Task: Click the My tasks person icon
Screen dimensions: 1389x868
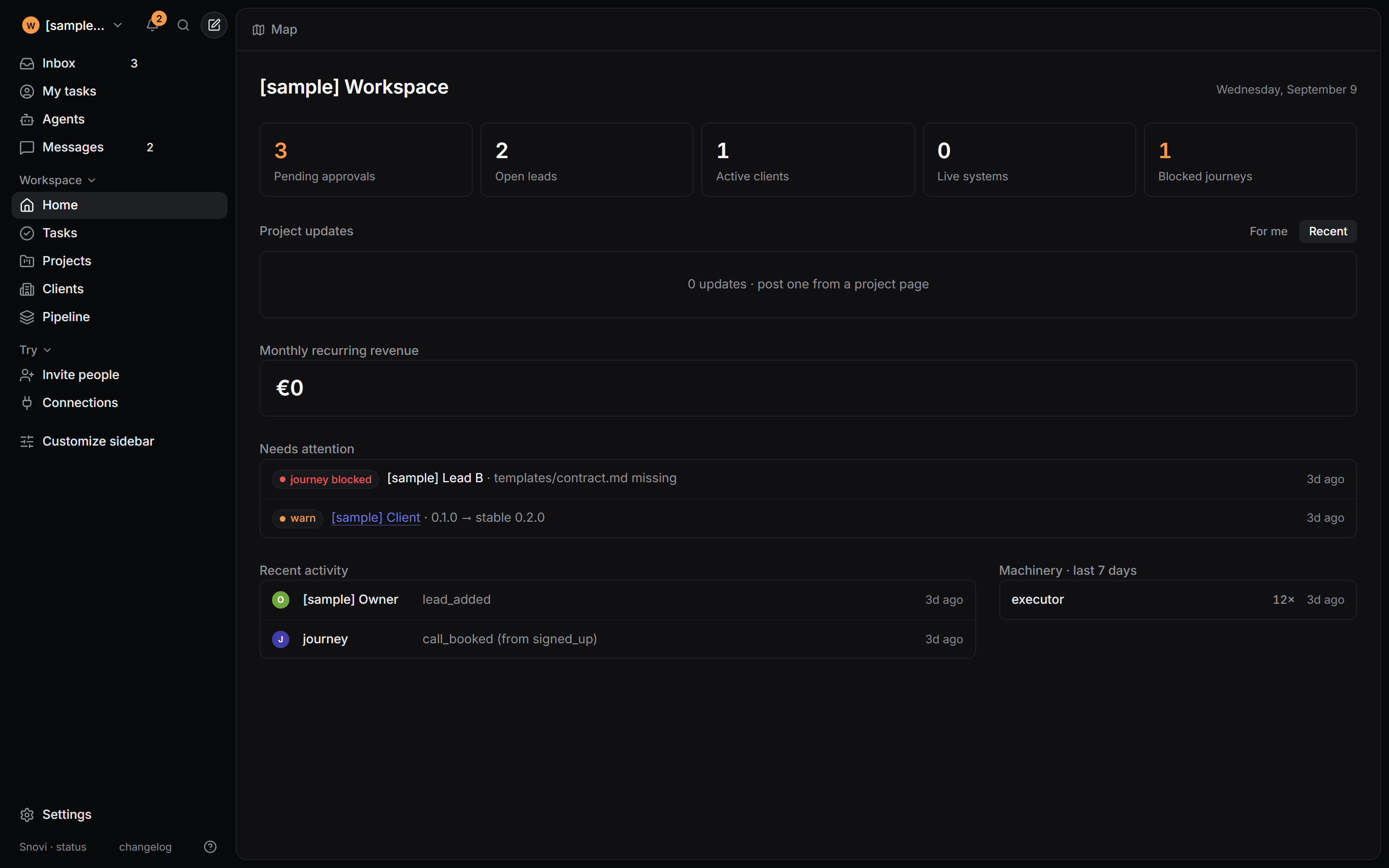Action: click(27, 91)
